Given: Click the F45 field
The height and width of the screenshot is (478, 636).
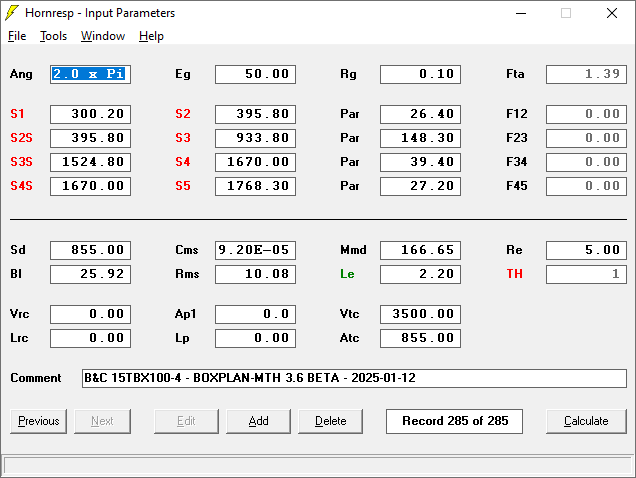Looking at the screenshot, I should click(x=586, y=186).
